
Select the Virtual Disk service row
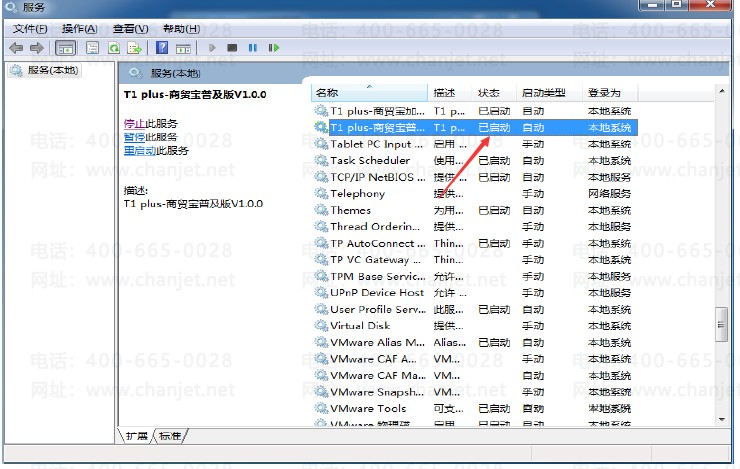(474, 326)
